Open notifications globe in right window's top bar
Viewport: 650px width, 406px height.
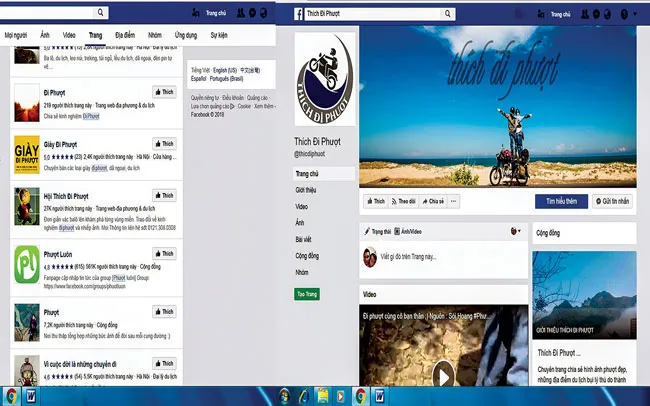pos(608,15)
